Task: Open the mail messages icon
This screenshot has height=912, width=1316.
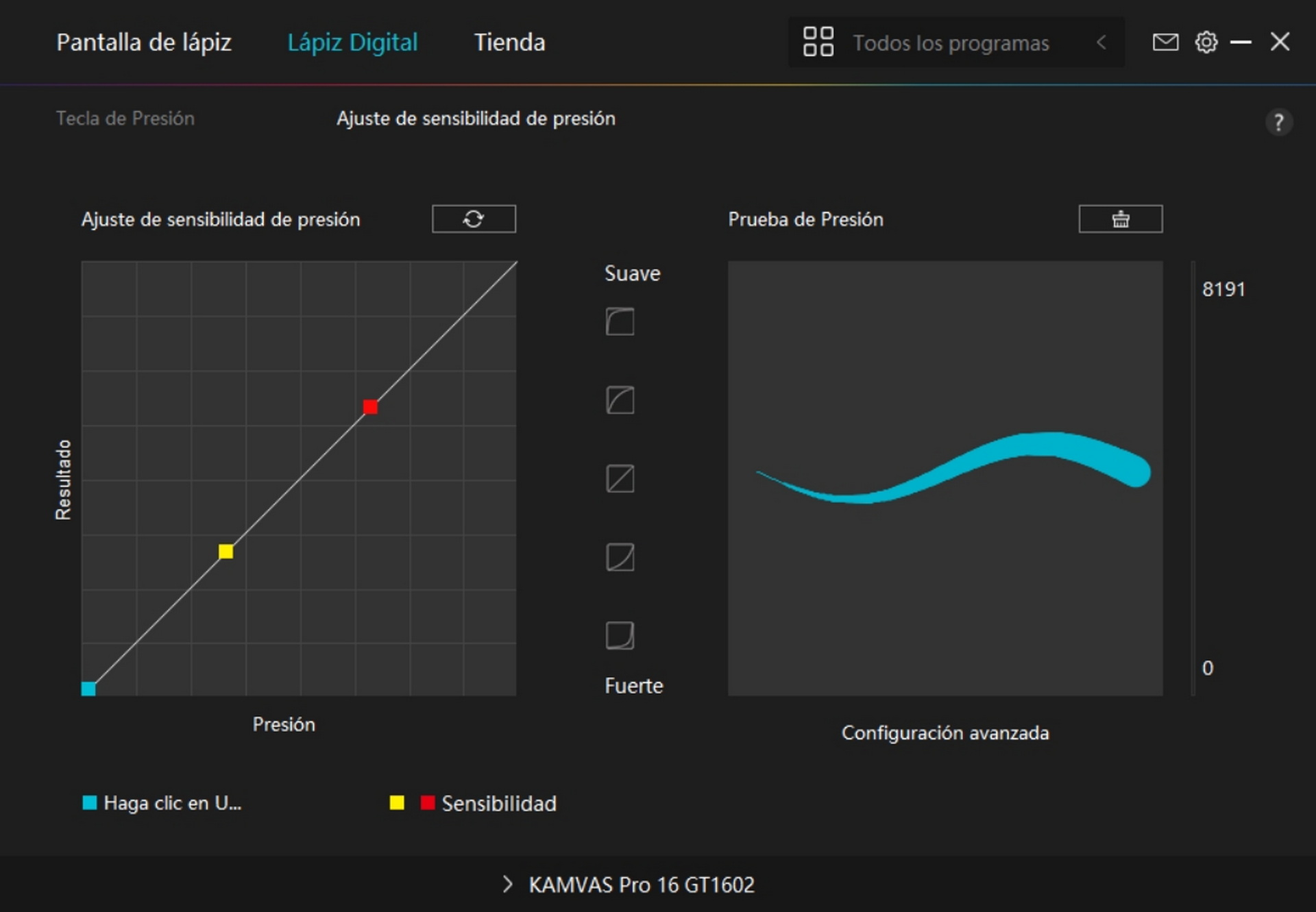Action: coord(1165,42)
